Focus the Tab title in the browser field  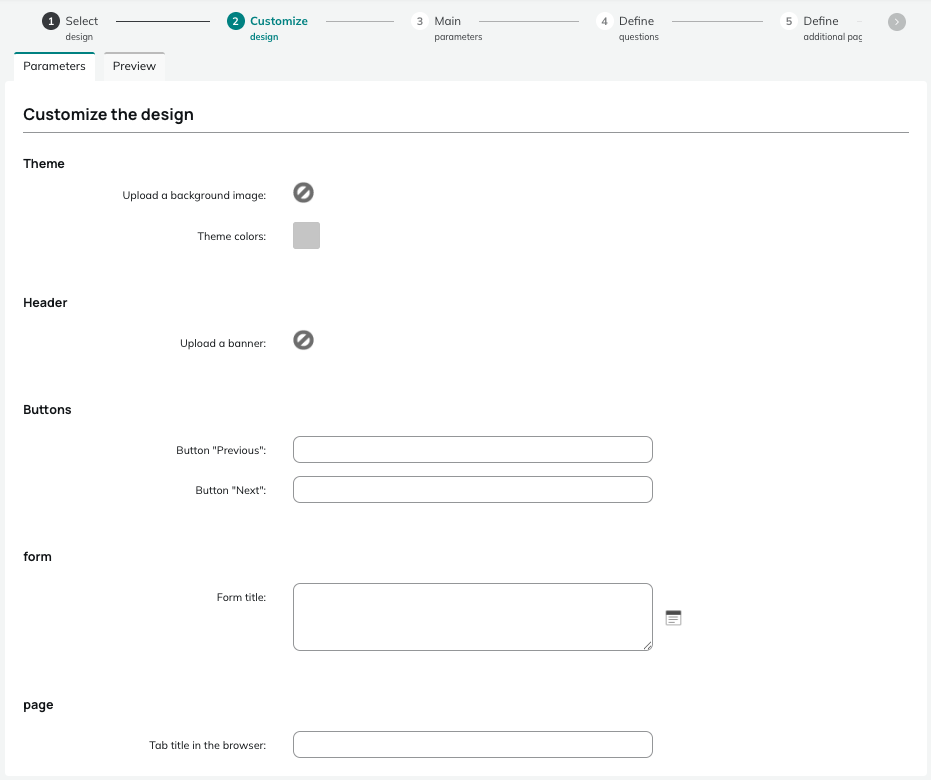473,744
